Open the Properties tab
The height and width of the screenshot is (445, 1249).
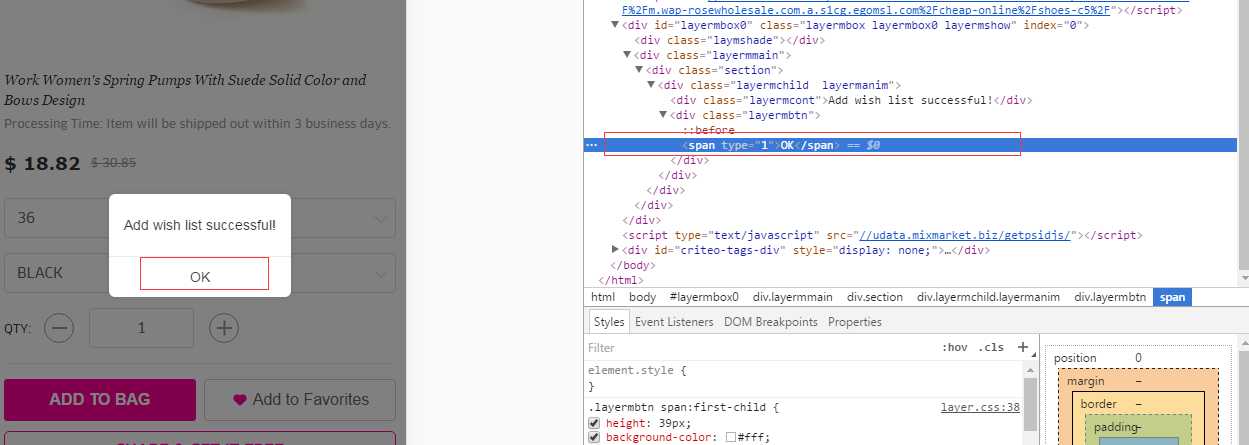pyautogui.click(x=855, y=322)
